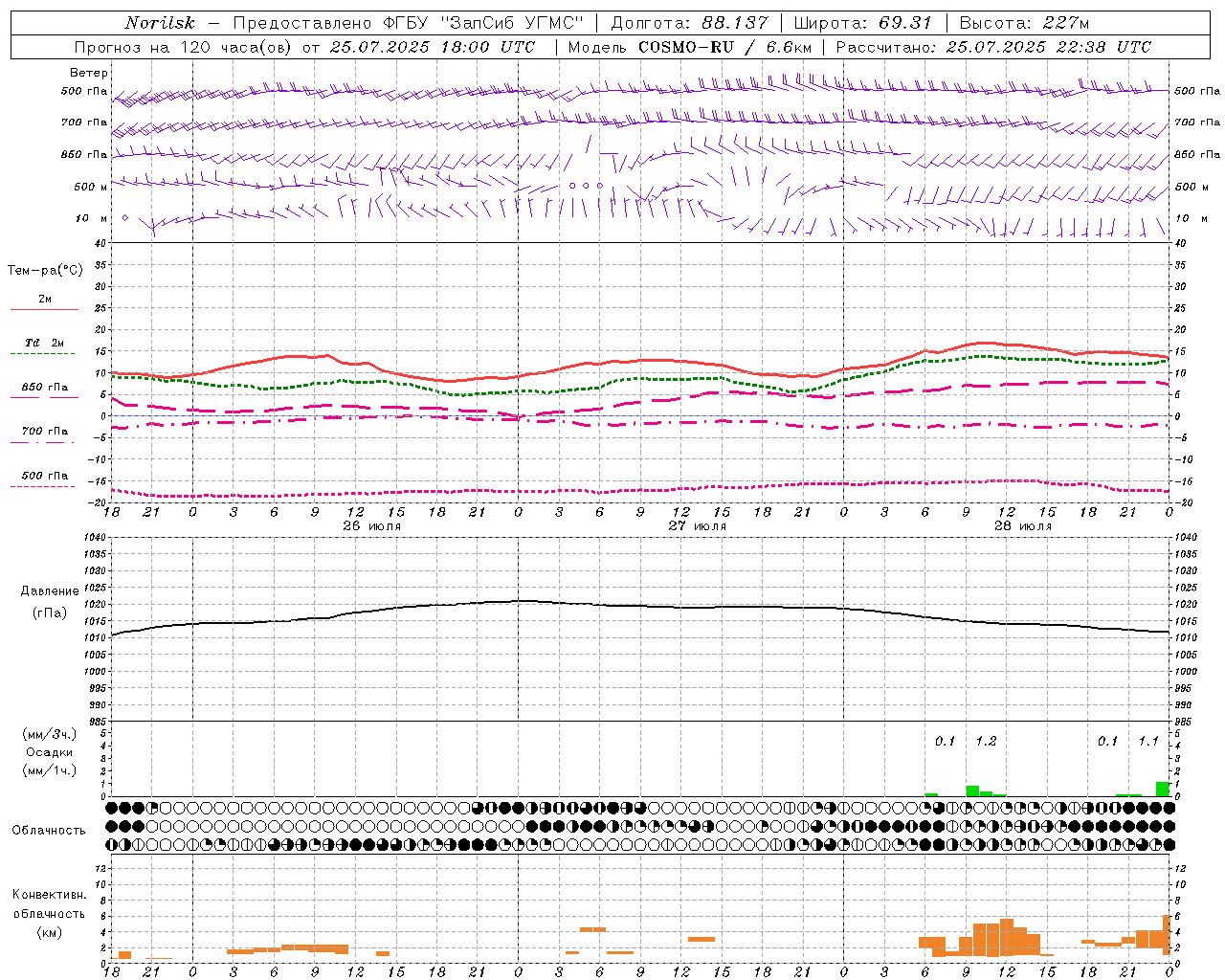Image resolution: width=1225 pixels, height=980 pixels.
Task: Click solid red line sample under '2м'
Action: pos(44,310)
